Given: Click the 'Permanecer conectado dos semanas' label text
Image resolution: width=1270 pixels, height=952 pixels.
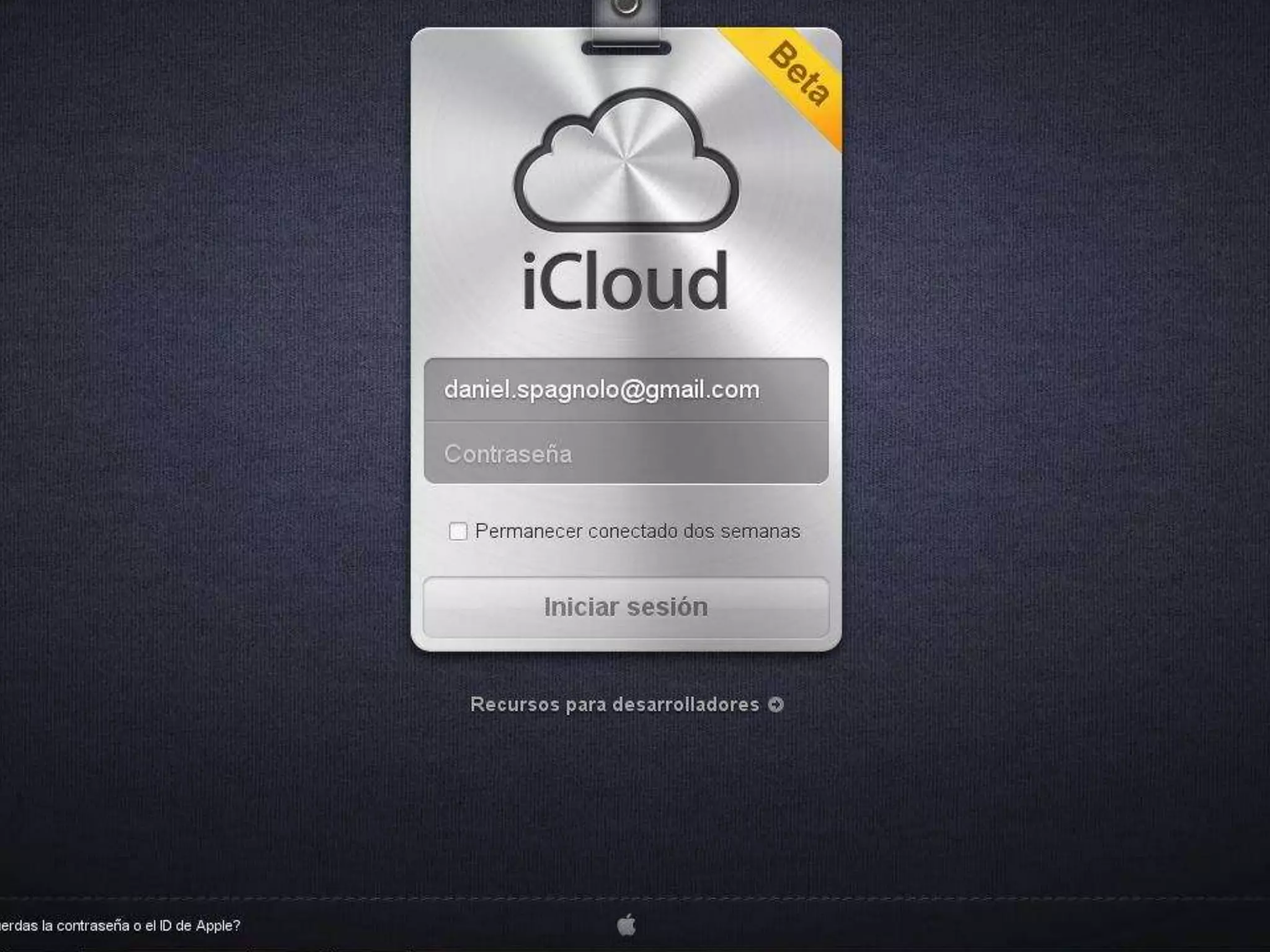Looking at the screenshot, I should click(637, 531).
